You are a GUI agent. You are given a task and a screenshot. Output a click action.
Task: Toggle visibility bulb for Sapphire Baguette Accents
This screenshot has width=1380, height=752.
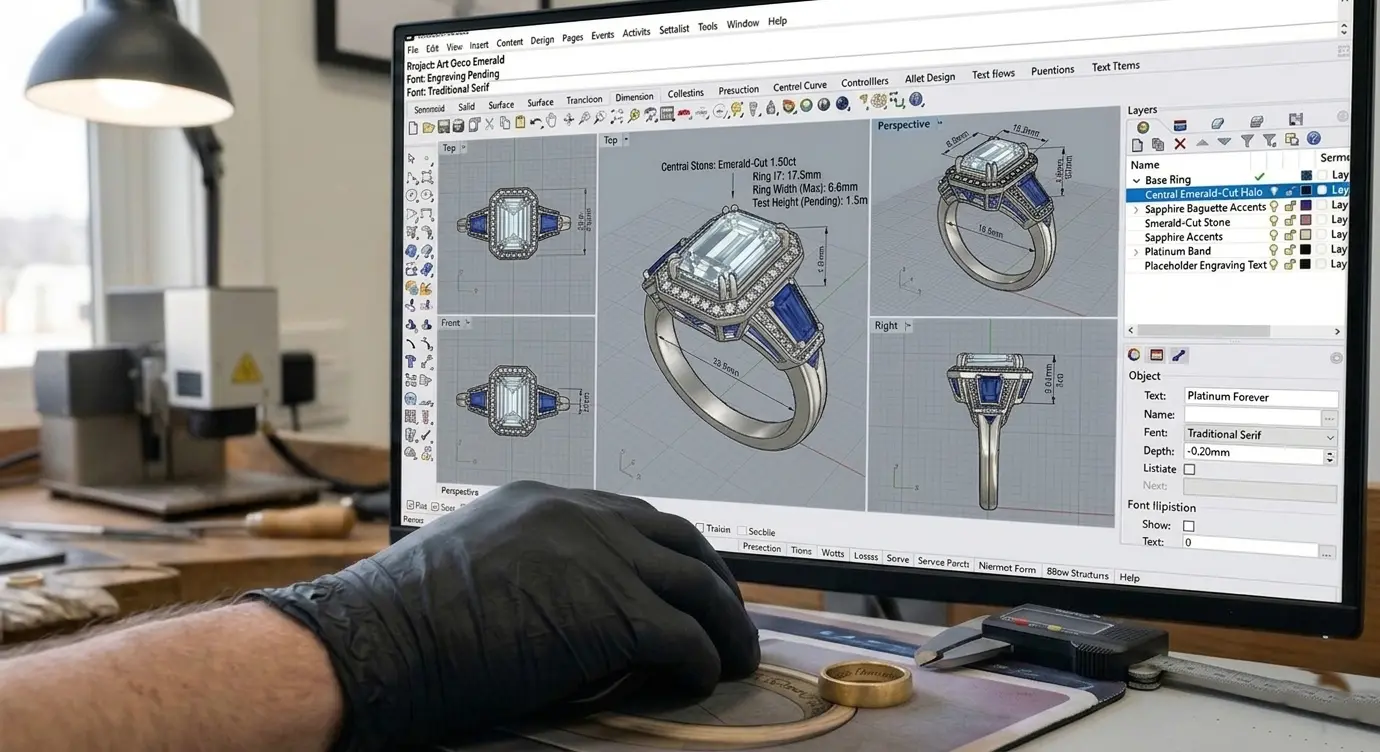pyautogui.click(x=1274, y=206)
